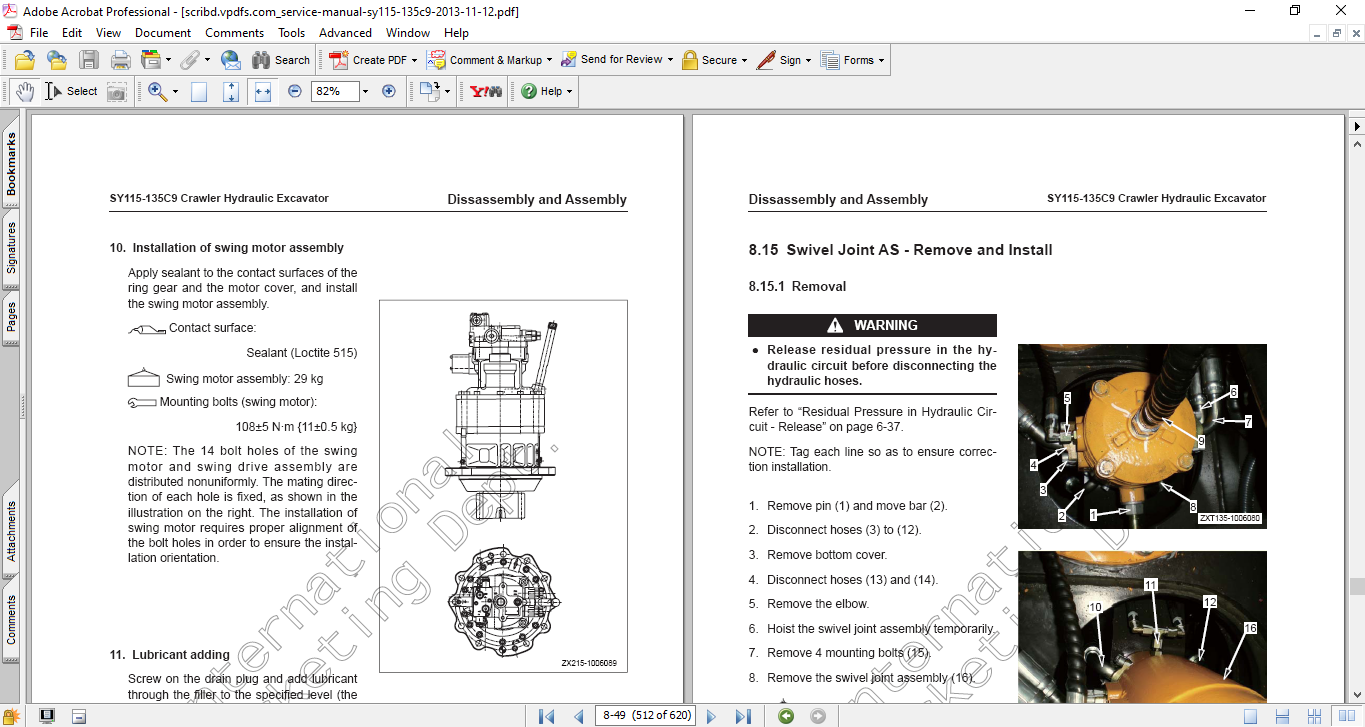Click the page number input field
Image resolution: width=1365 pixels, height=727 pixels.
[x=646, y=716]
